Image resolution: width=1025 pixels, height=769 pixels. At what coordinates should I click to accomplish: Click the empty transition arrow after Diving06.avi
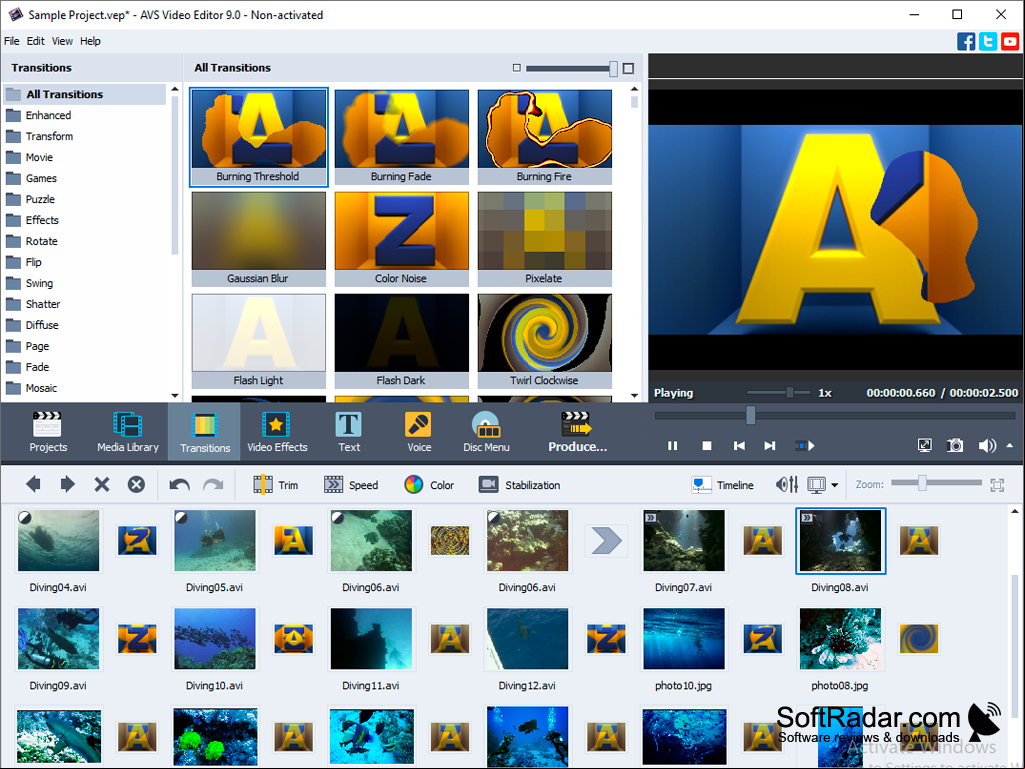(x=606, y=541)
